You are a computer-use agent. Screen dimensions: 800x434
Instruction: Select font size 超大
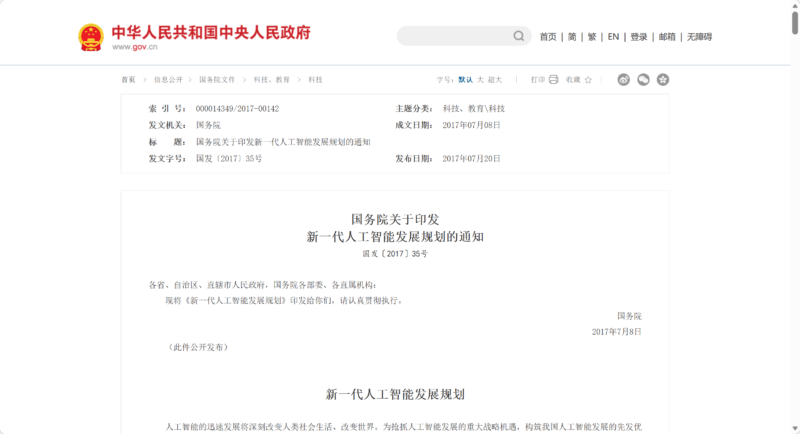coord(495,80)
